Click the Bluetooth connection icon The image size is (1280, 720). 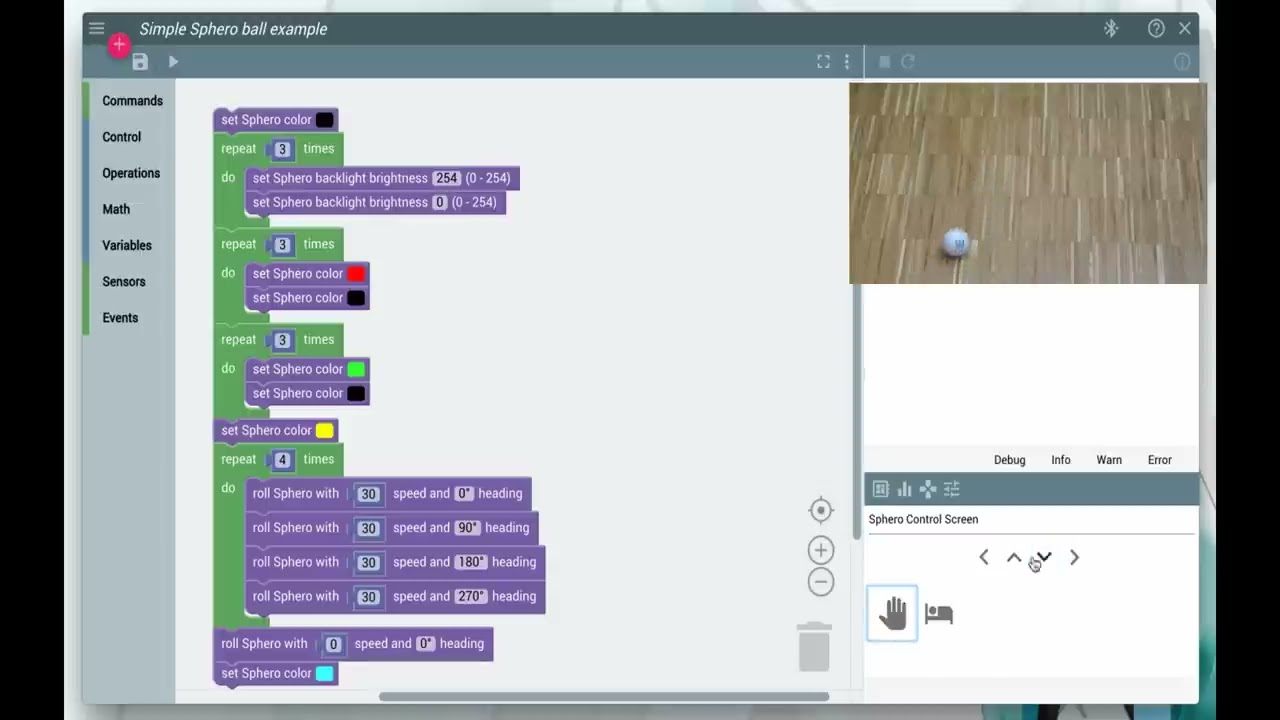pos(1111,29)
